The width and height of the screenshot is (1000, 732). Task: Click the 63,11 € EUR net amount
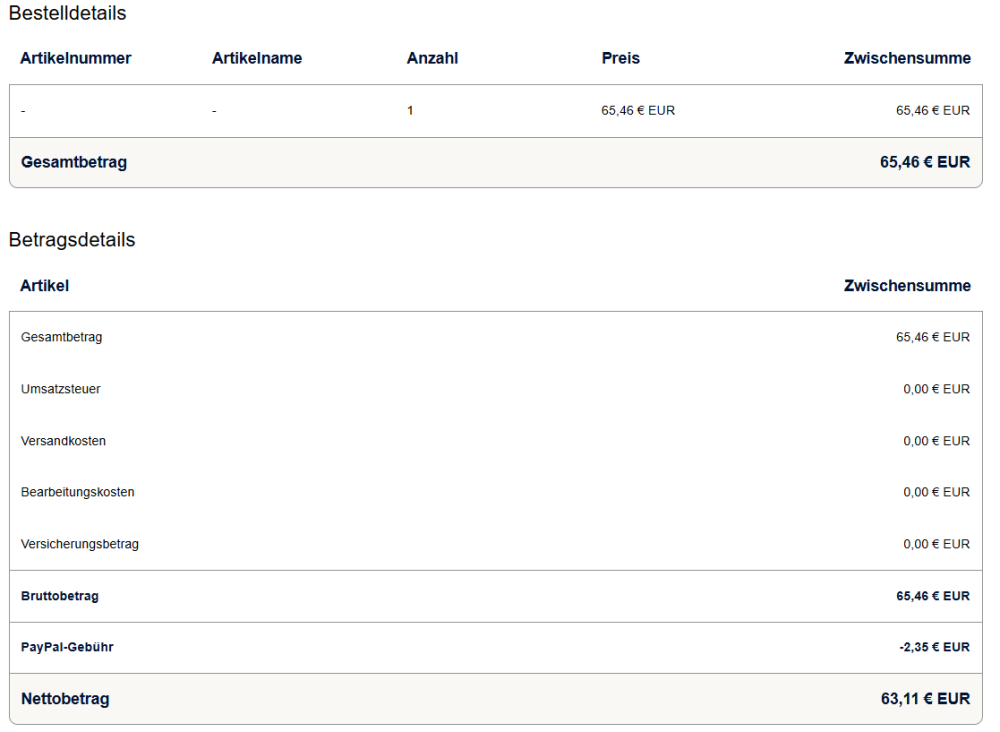925,699
